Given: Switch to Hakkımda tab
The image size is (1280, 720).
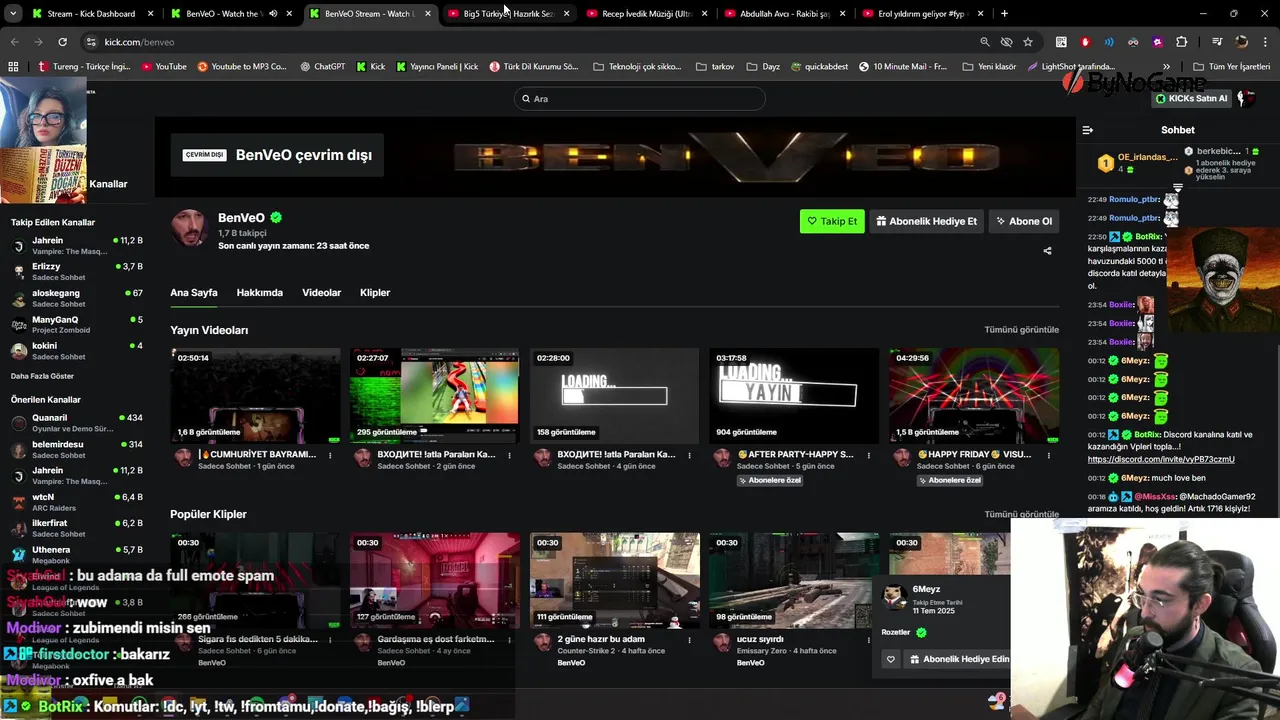Looking at the screenshot, I should click(x=259, y=293).
